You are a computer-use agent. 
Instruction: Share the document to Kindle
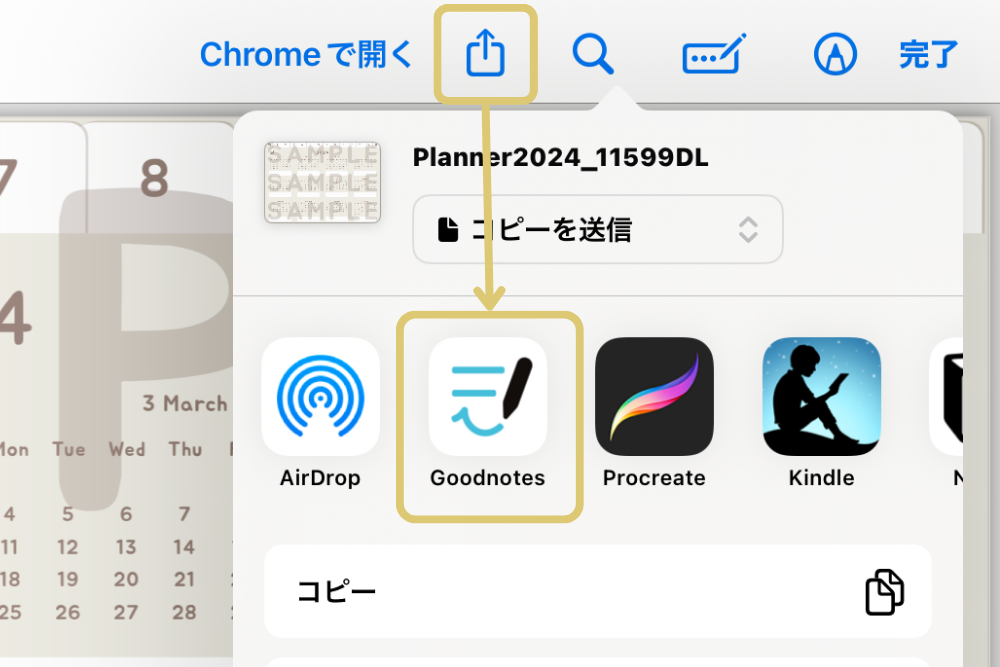tap(821, 397)
